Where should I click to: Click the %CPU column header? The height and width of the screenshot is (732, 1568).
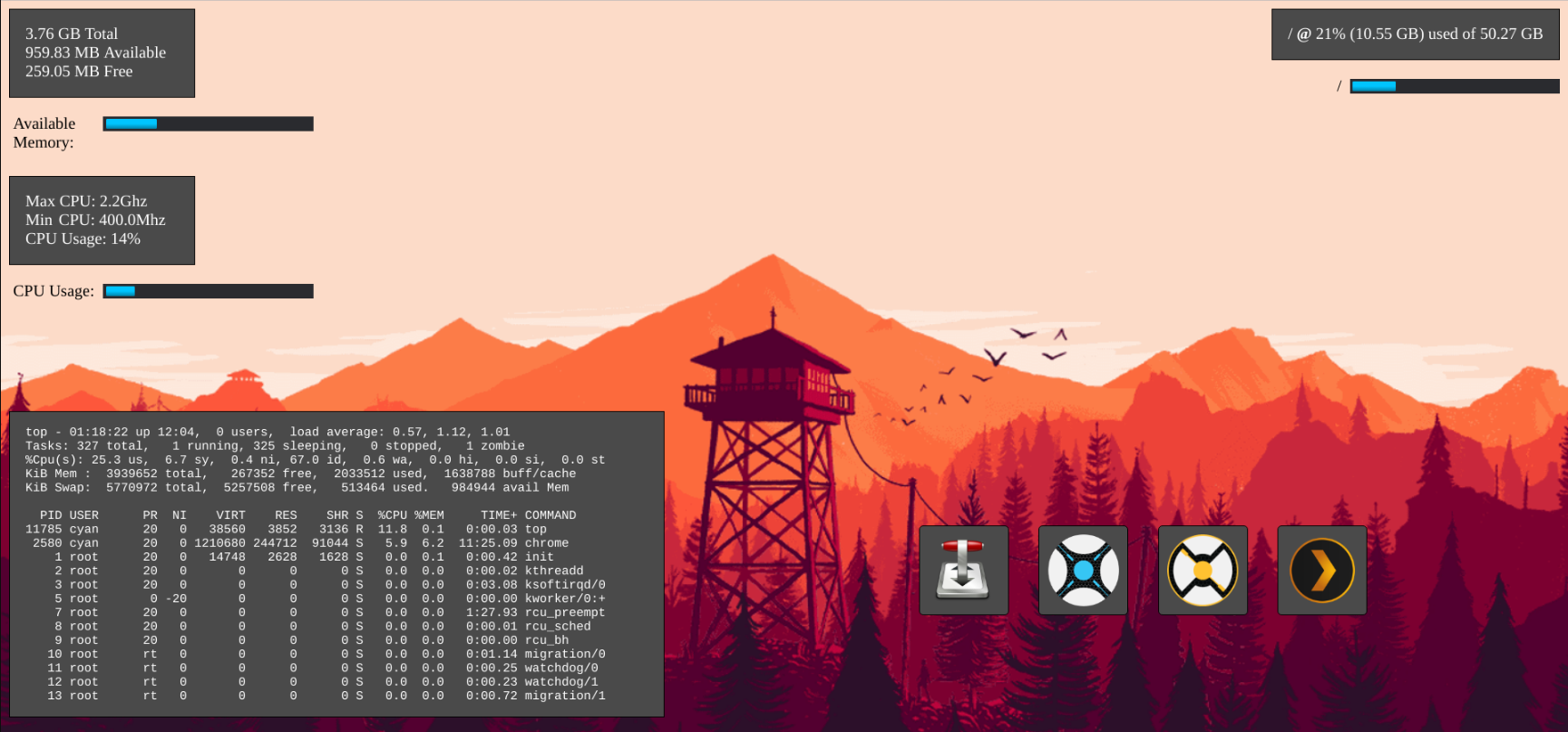click(x=393, y=515)
